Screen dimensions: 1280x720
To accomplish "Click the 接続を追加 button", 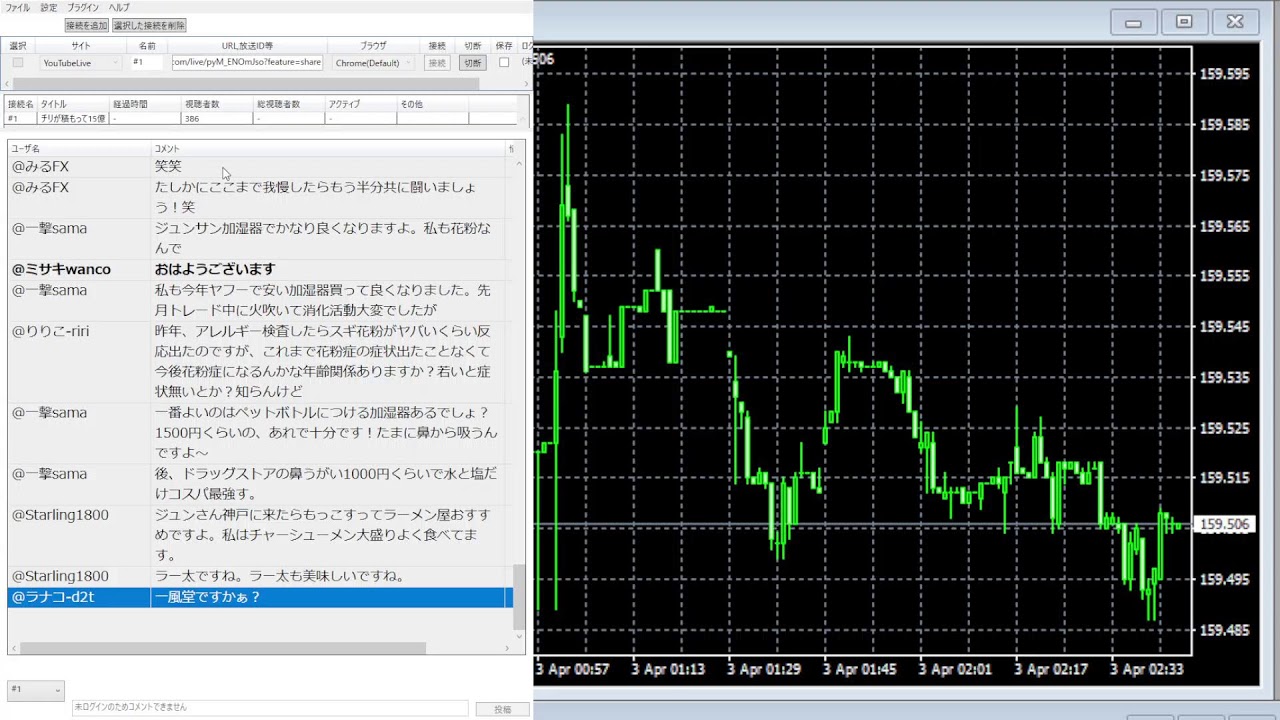I will (87, 25).
